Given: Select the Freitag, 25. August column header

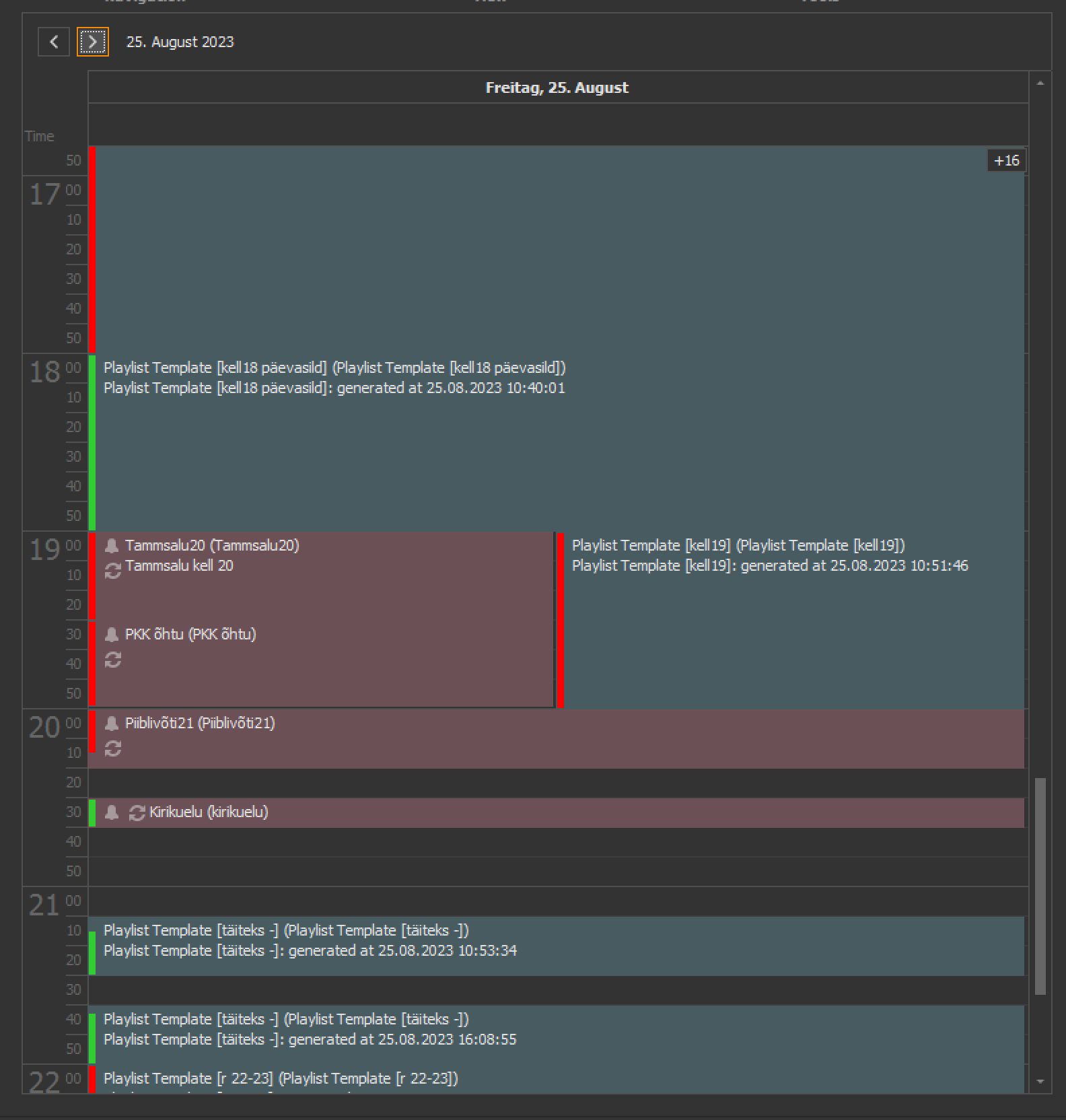Looking at the screenshot, I should (557, 87).
